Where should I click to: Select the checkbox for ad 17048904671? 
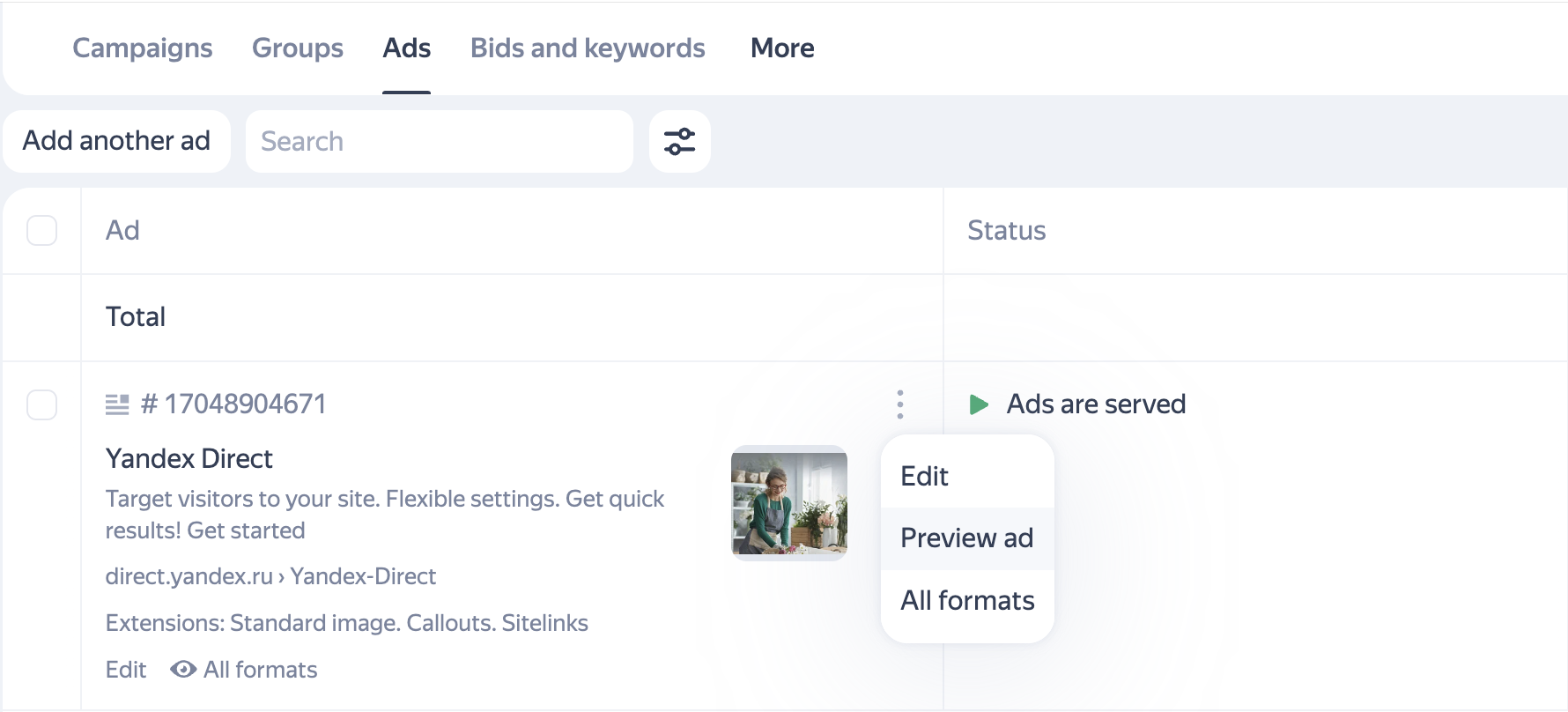point(41,405)
